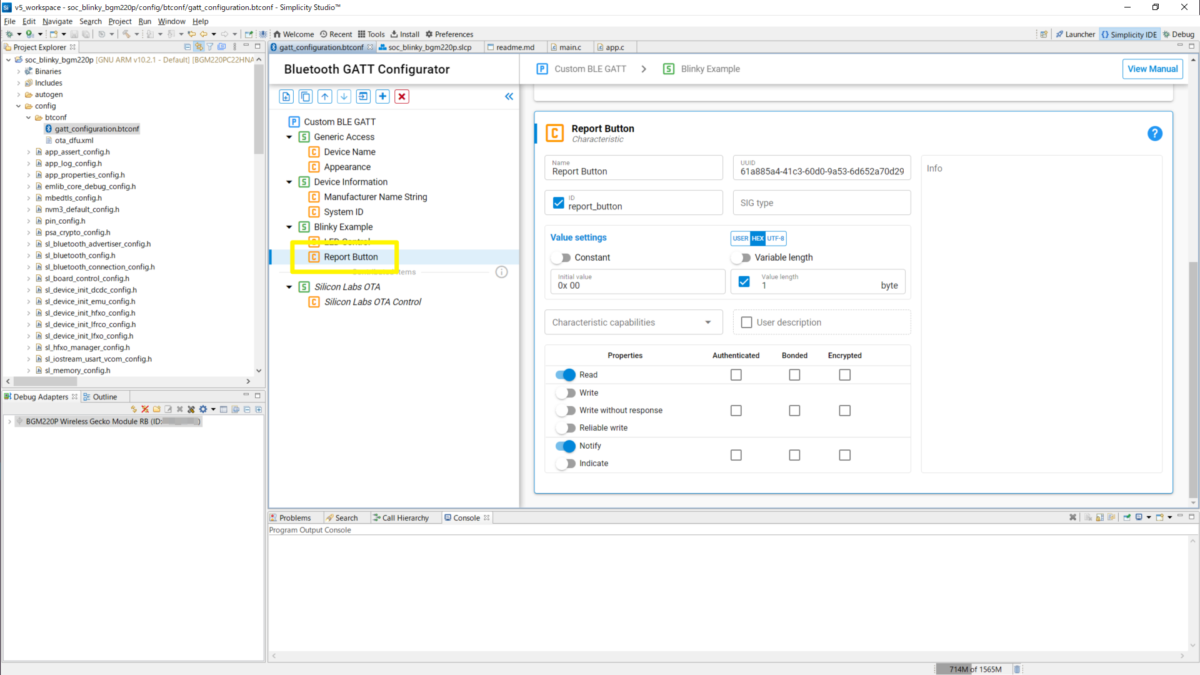The width and height of the screenshot is (1200, 675).
Task: Check Authenticated box for Read row
Action: (736, 375)
